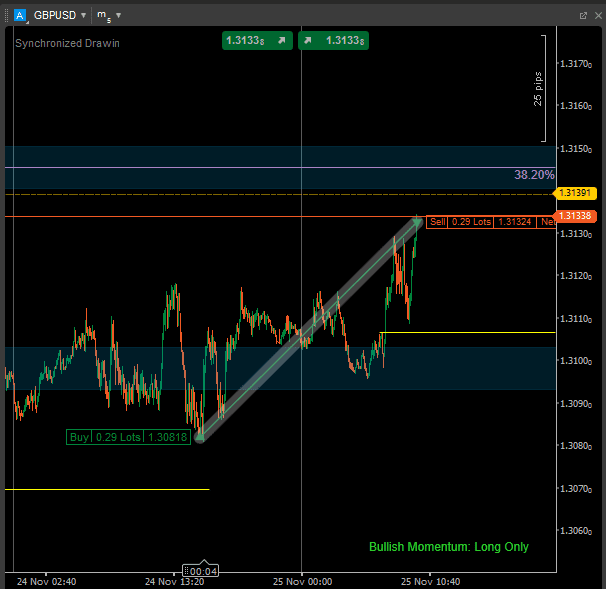Open the GBPUSD symbol dropdown
606x589 pixels.
tap(60, 15)
